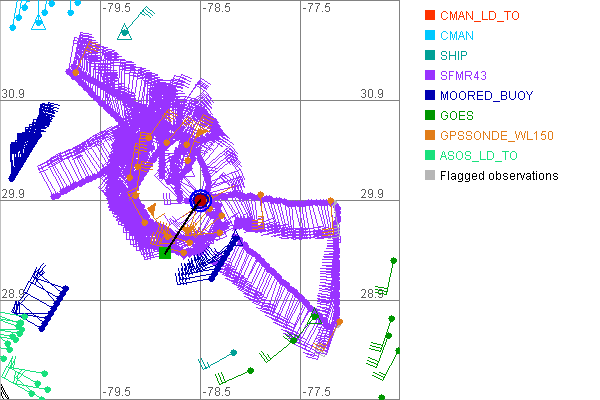Viewport: 600px width, 400px height.
Task: Select the 28.9 latitude label on left
Action: coord(12,293)
